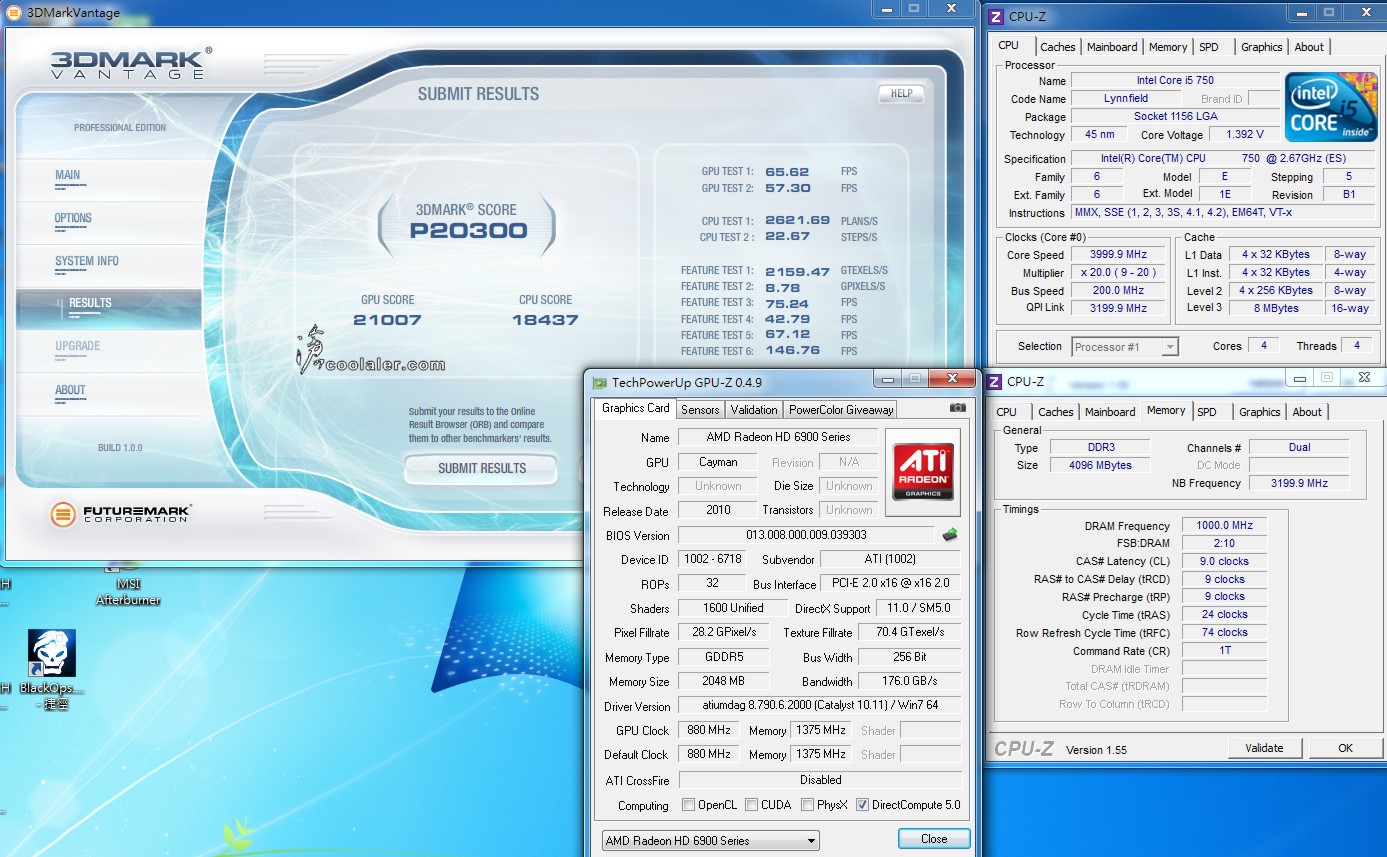Image resolution: width=1387 pixels, height=857 pixels.
Task: Toggle the OpenCL checkbox in GPU-Z
Action: pyautogui.click(x=688, y=804)
